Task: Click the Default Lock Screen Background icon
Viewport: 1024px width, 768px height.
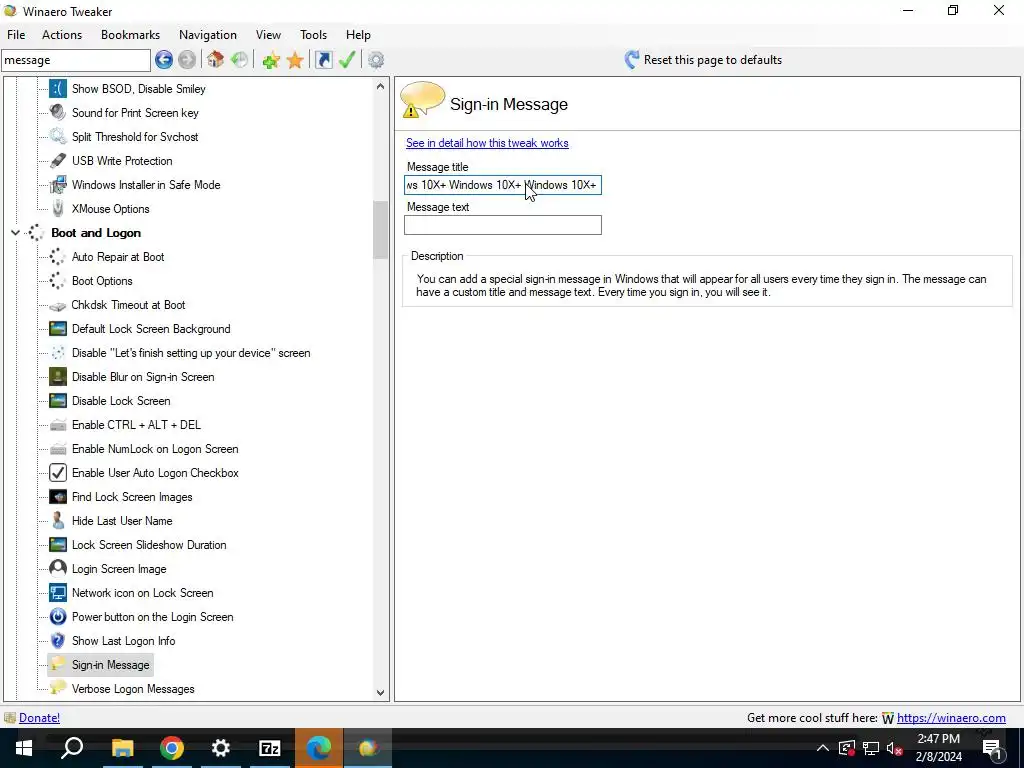Action: [58, 328]
